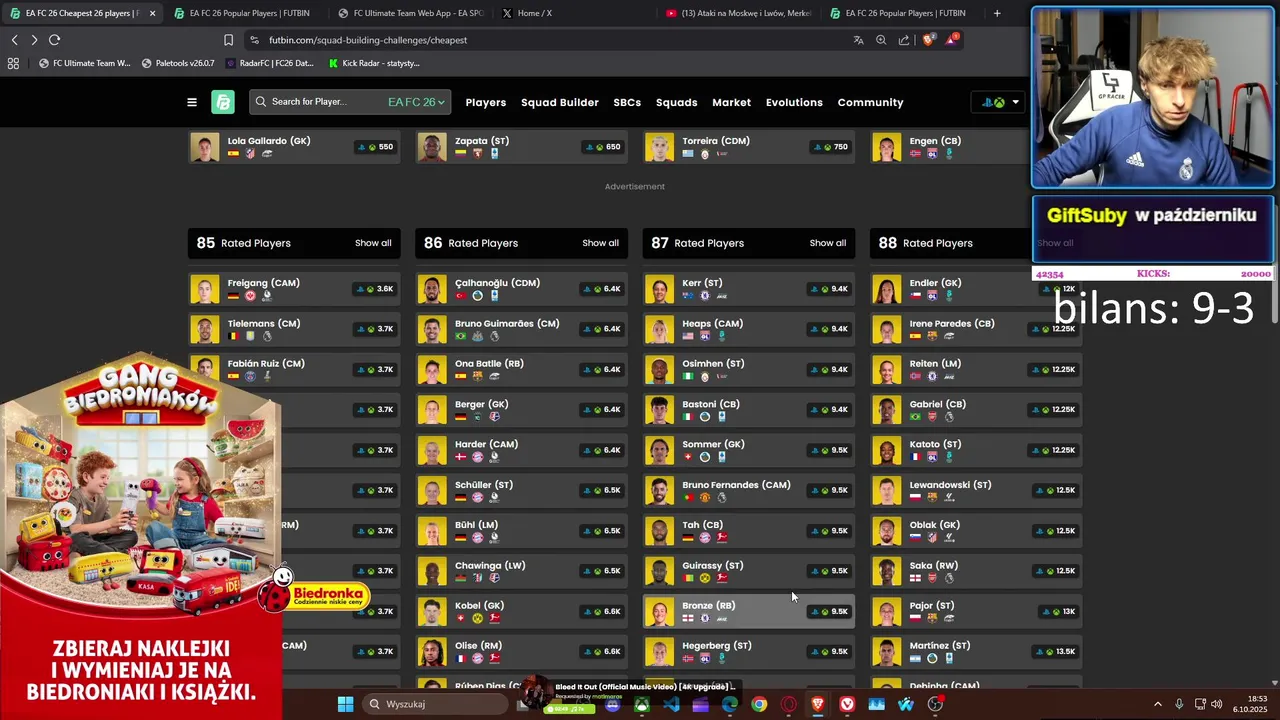The width and height of the screenshot is (1280, 720).
Task: Open Torreira (CDM) player row
Action: 749,147
